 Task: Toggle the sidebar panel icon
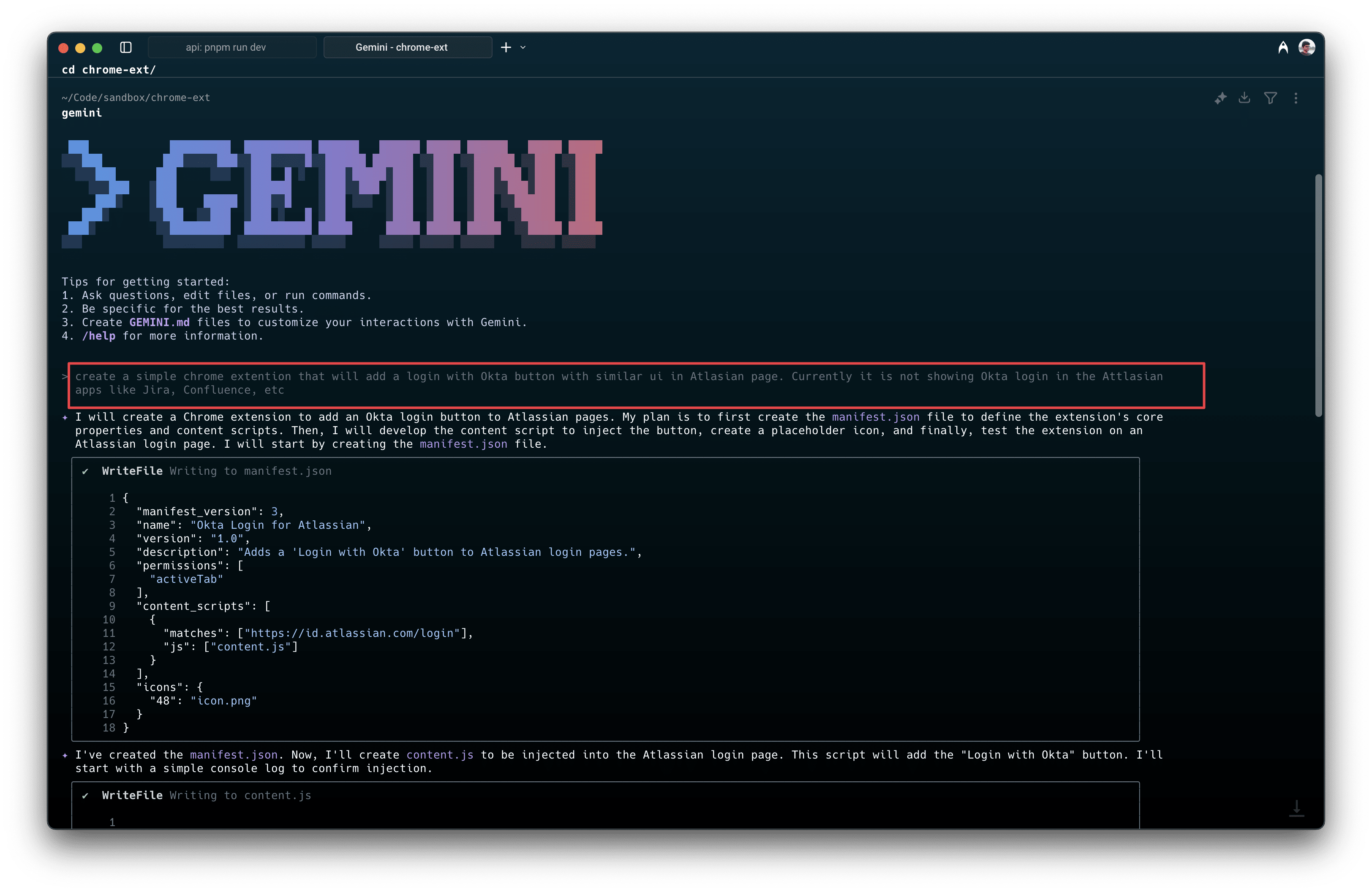[126, 47]
